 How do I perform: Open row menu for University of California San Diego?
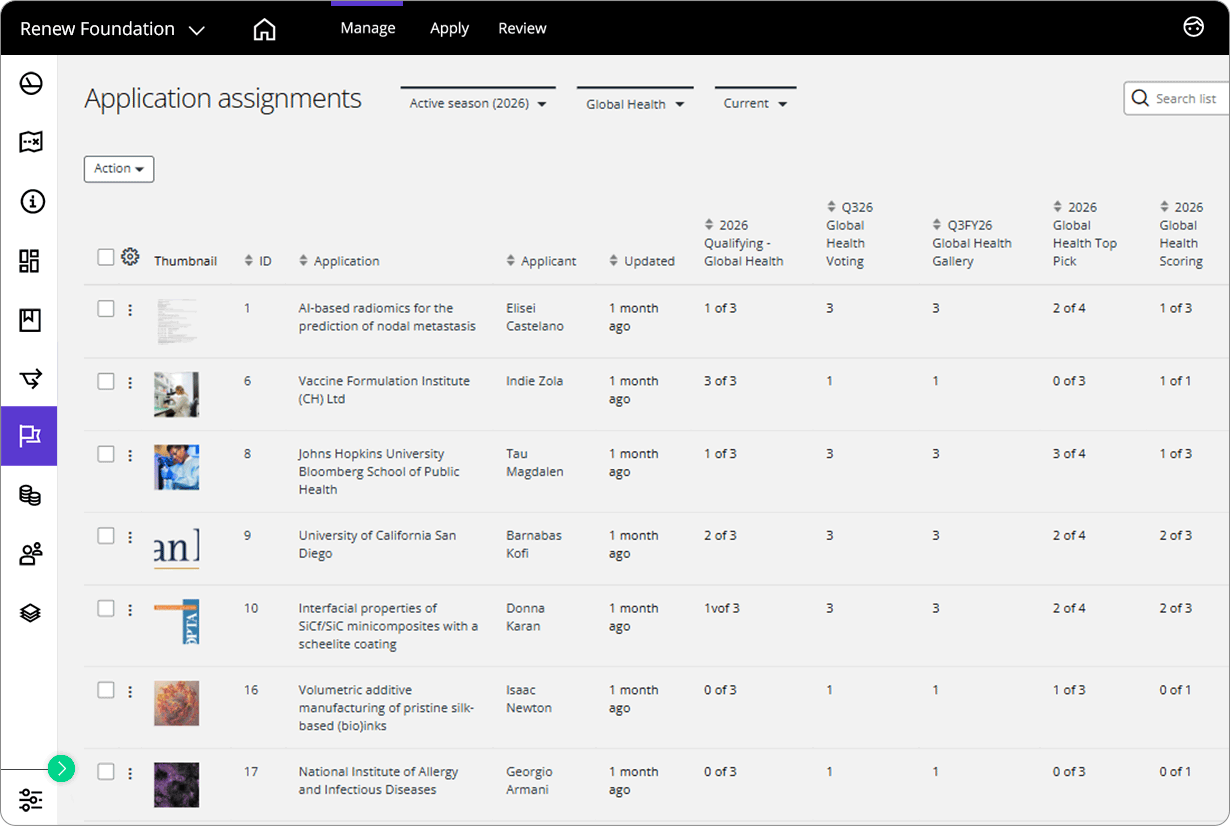pyautogui.click(x=130, y=537)
